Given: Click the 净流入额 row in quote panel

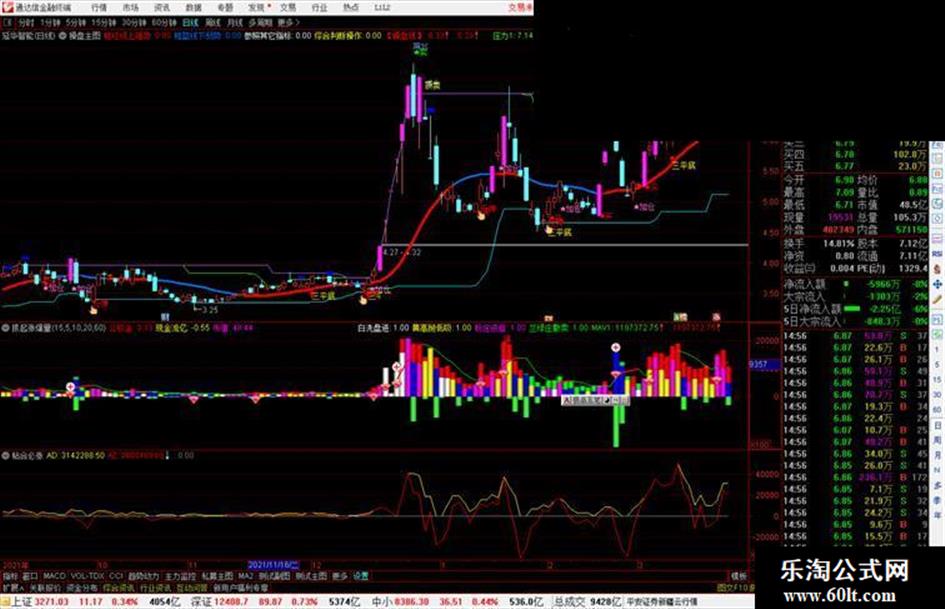Looking at the screenshot, I should point(856,284).
